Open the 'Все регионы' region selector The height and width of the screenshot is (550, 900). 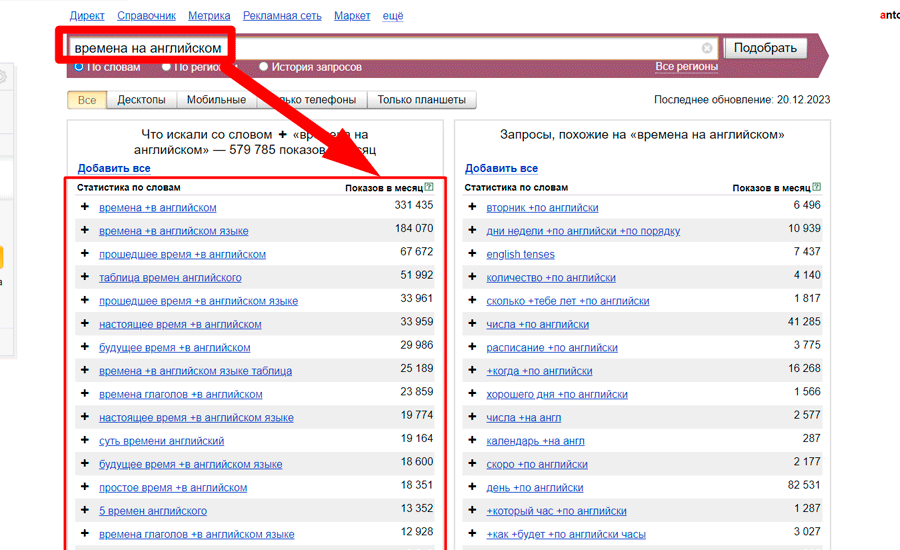tap(686, 67)
